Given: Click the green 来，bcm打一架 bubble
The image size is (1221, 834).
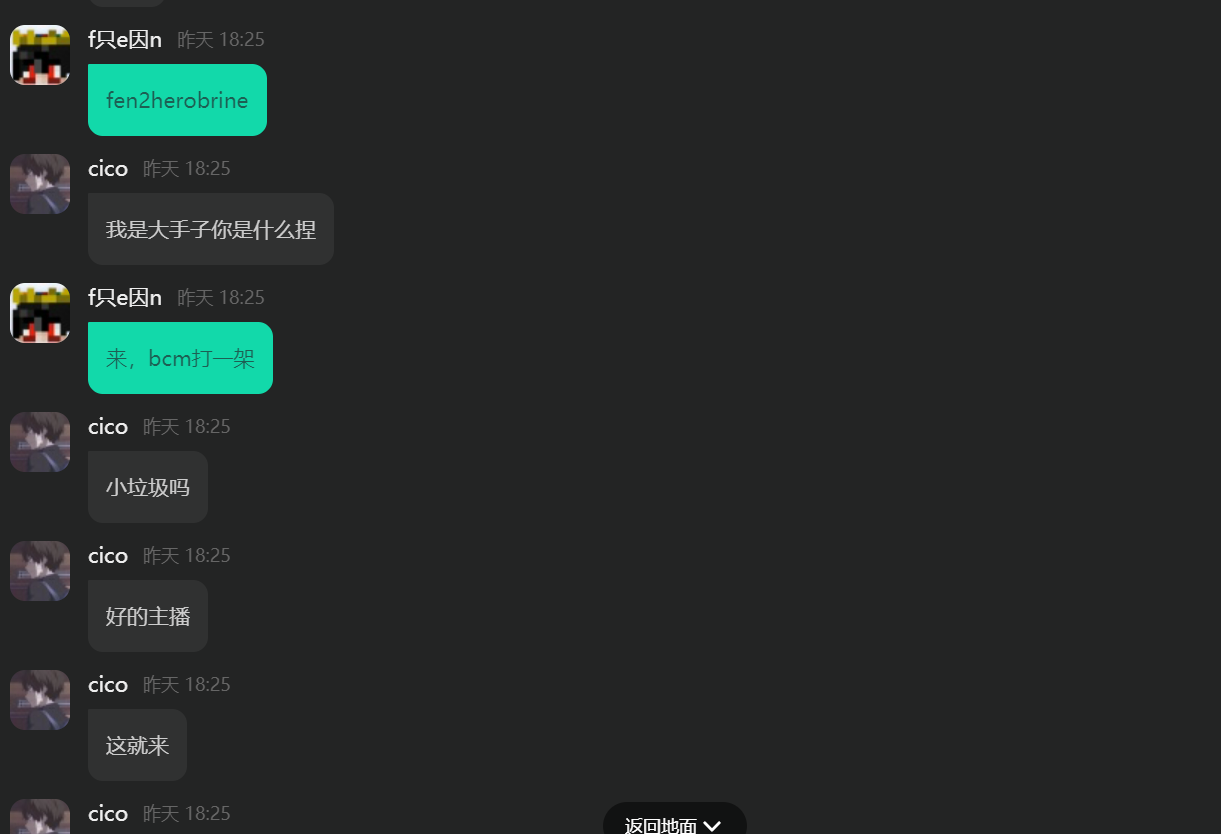Looking at the screenshot, I should tap(180, 358).
